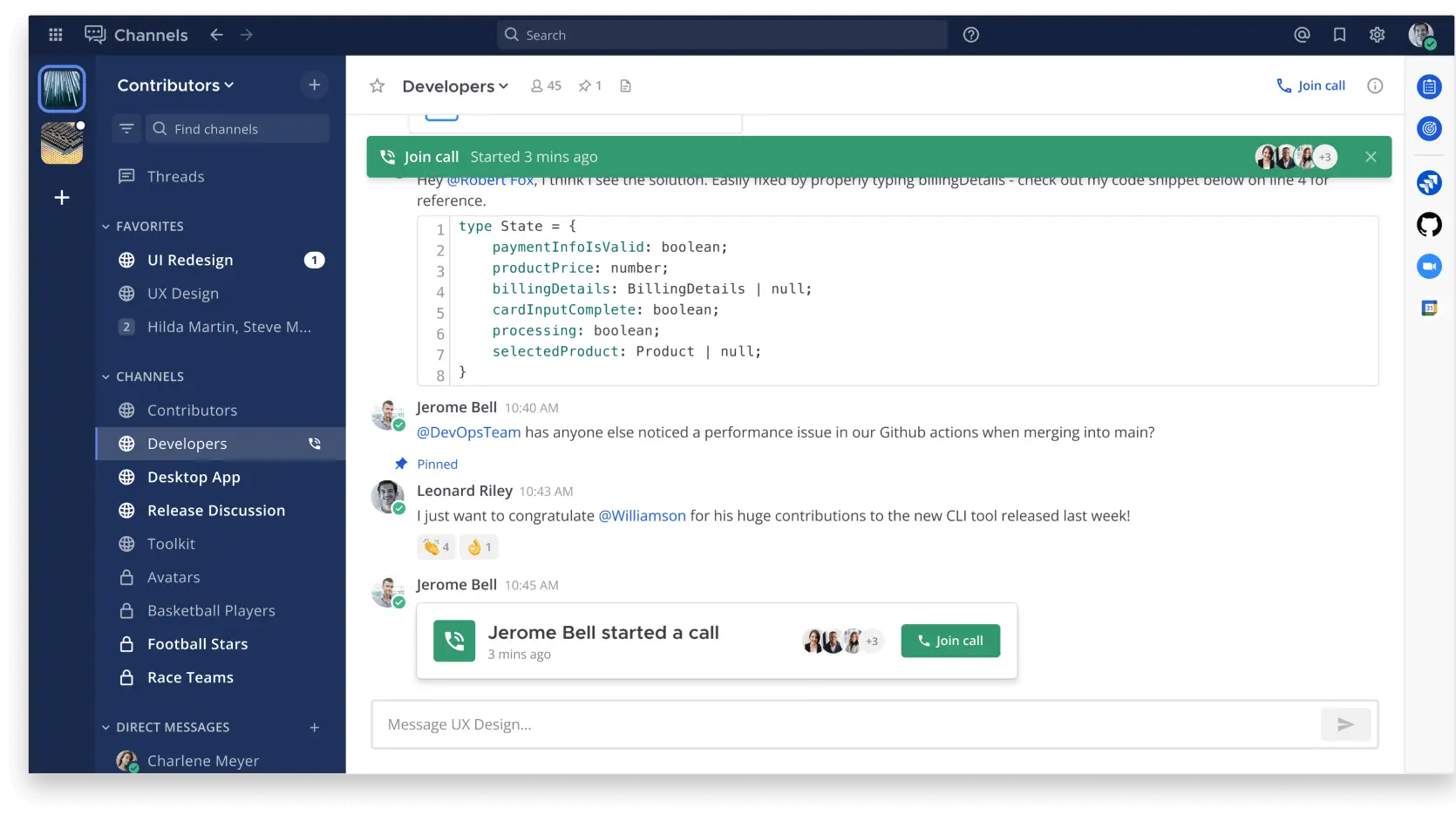Click the @Williamson mention link
1456x815 pixels.
tap(642, 515)
